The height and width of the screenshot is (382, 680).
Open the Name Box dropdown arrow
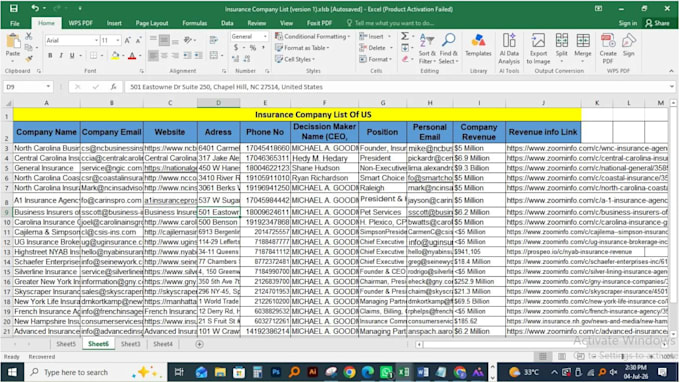click(x=48, y=87)
